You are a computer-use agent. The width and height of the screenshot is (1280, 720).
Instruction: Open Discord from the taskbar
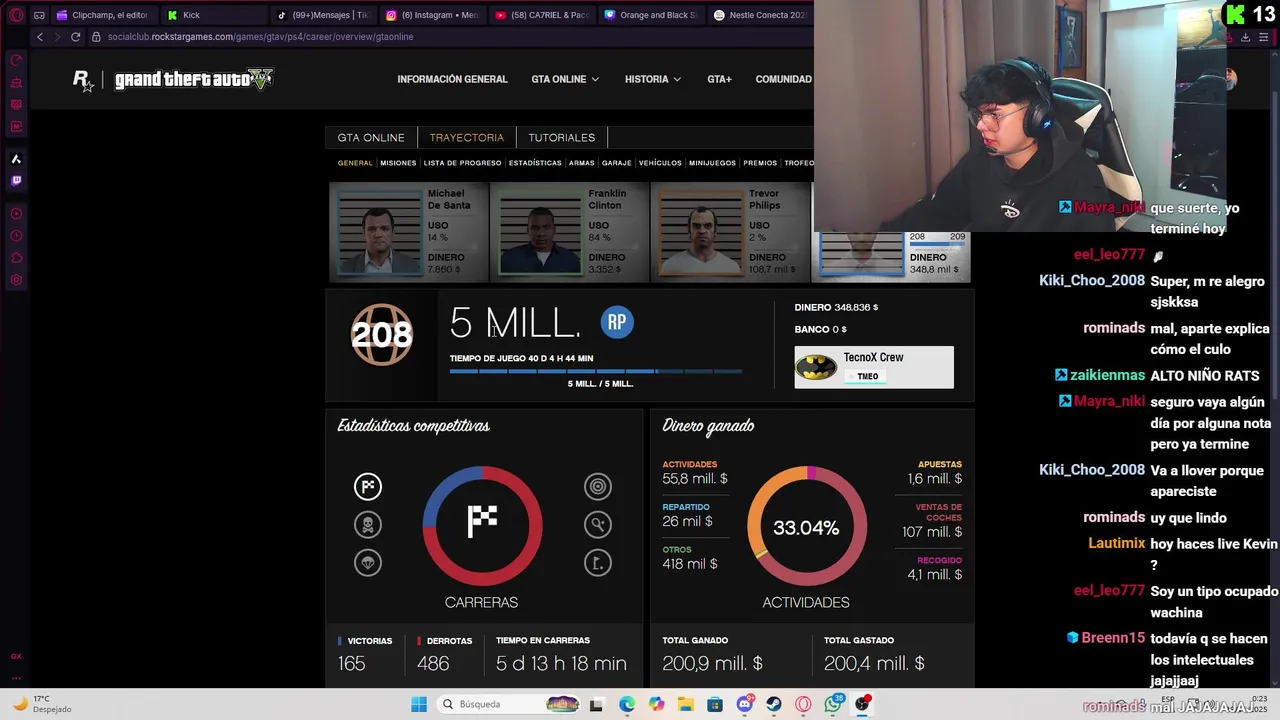pos(744,704)
